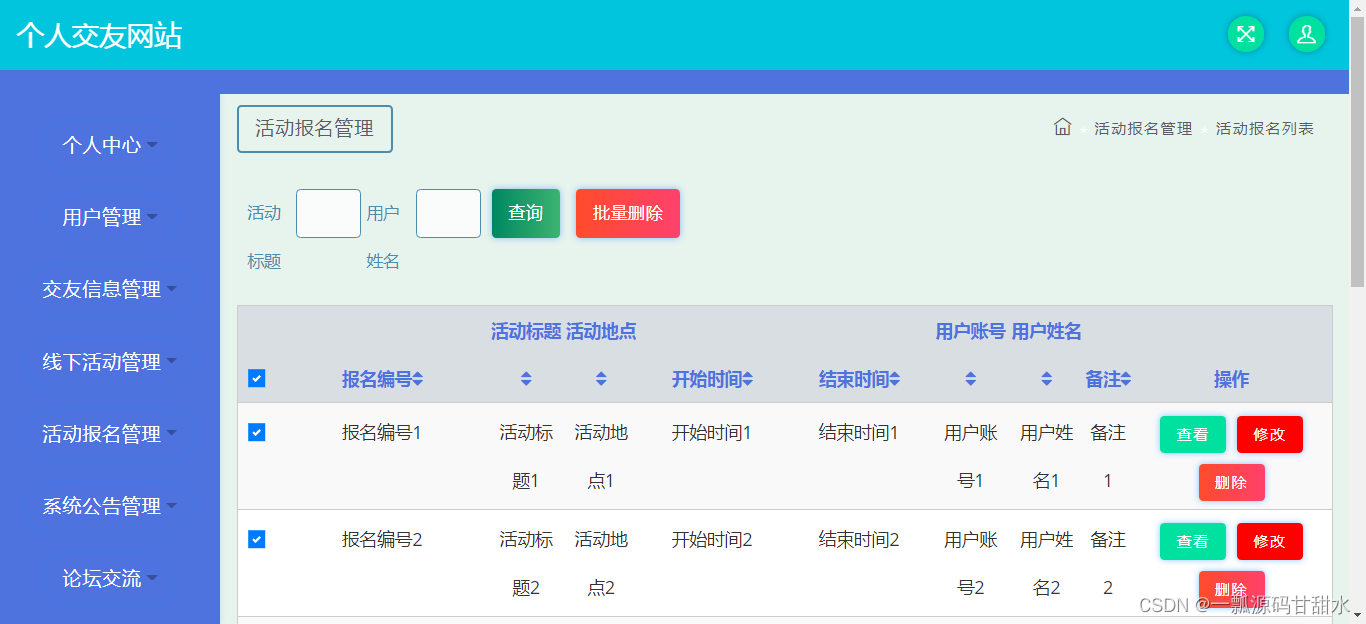The image size is (1366, 624).
Task: Open 活动报名管理 breadcrumb link
Action: 1143,129
